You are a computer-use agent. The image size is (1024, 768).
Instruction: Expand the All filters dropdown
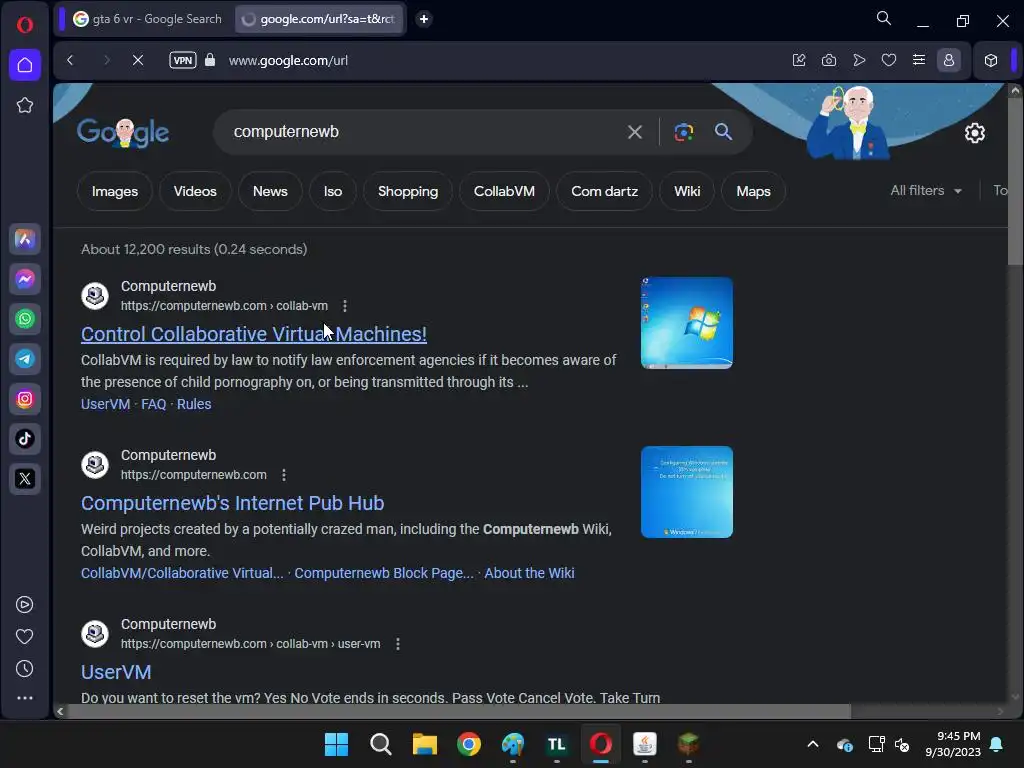click(926, 191)
